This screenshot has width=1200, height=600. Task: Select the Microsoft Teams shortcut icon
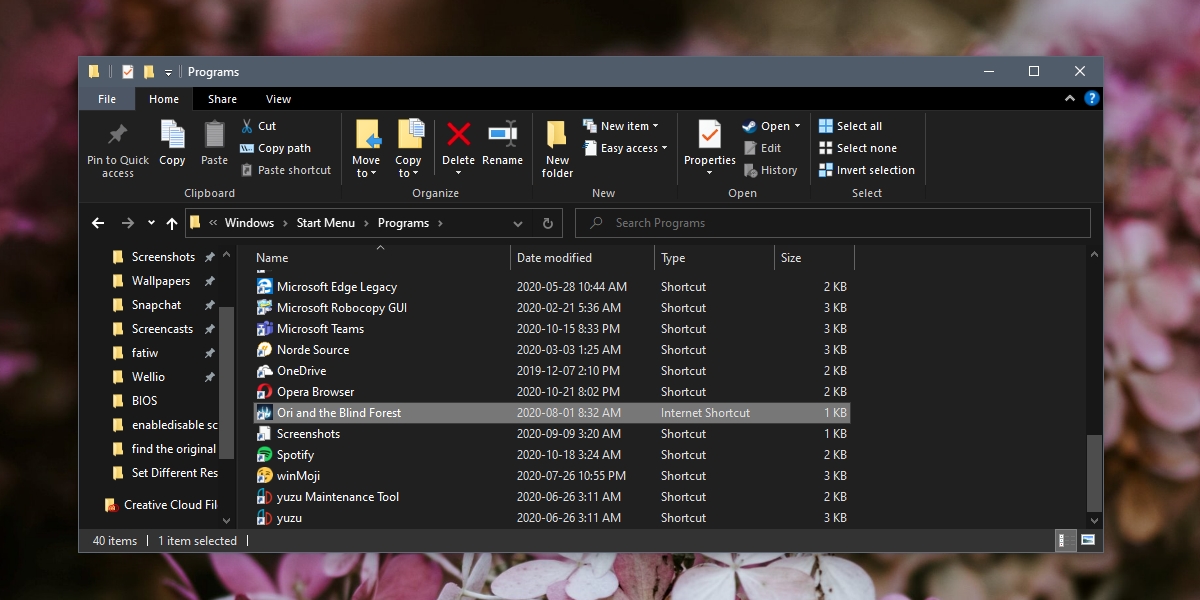point(264,329)
